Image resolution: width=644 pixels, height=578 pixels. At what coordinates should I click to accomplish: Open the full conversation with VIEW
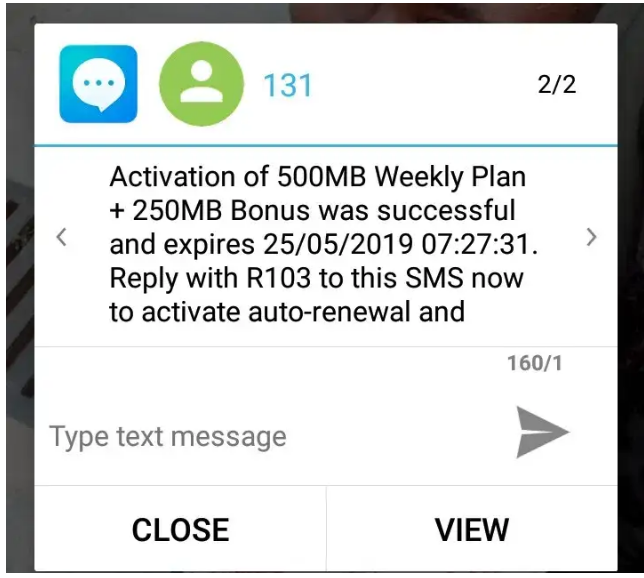pyautogui.click(x=472, y=529)
